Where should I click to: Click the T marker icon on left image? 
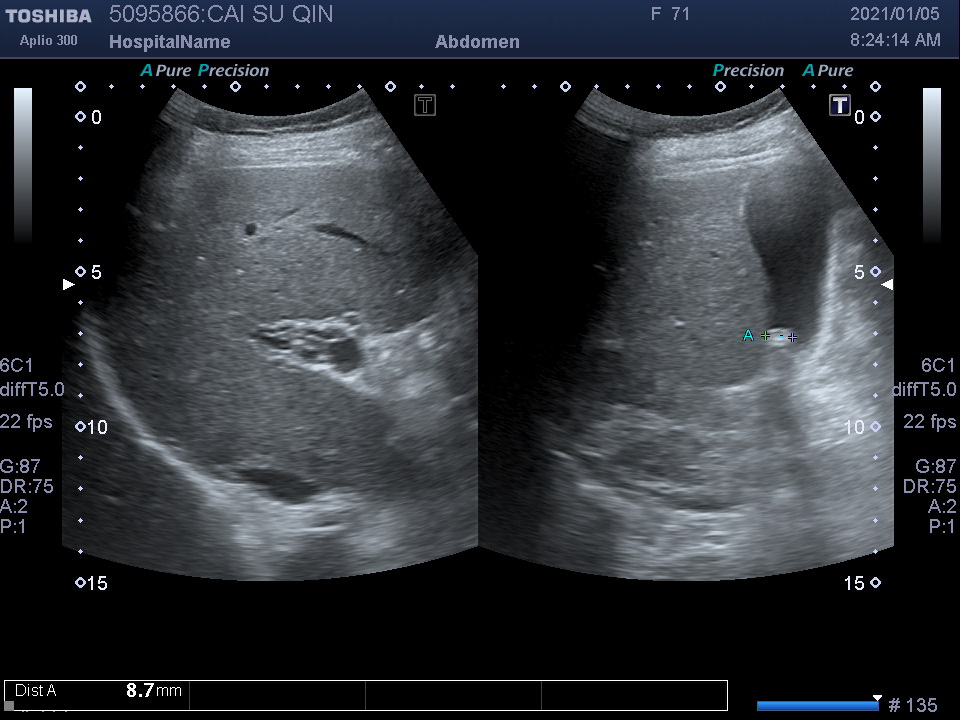pos(425,105)
